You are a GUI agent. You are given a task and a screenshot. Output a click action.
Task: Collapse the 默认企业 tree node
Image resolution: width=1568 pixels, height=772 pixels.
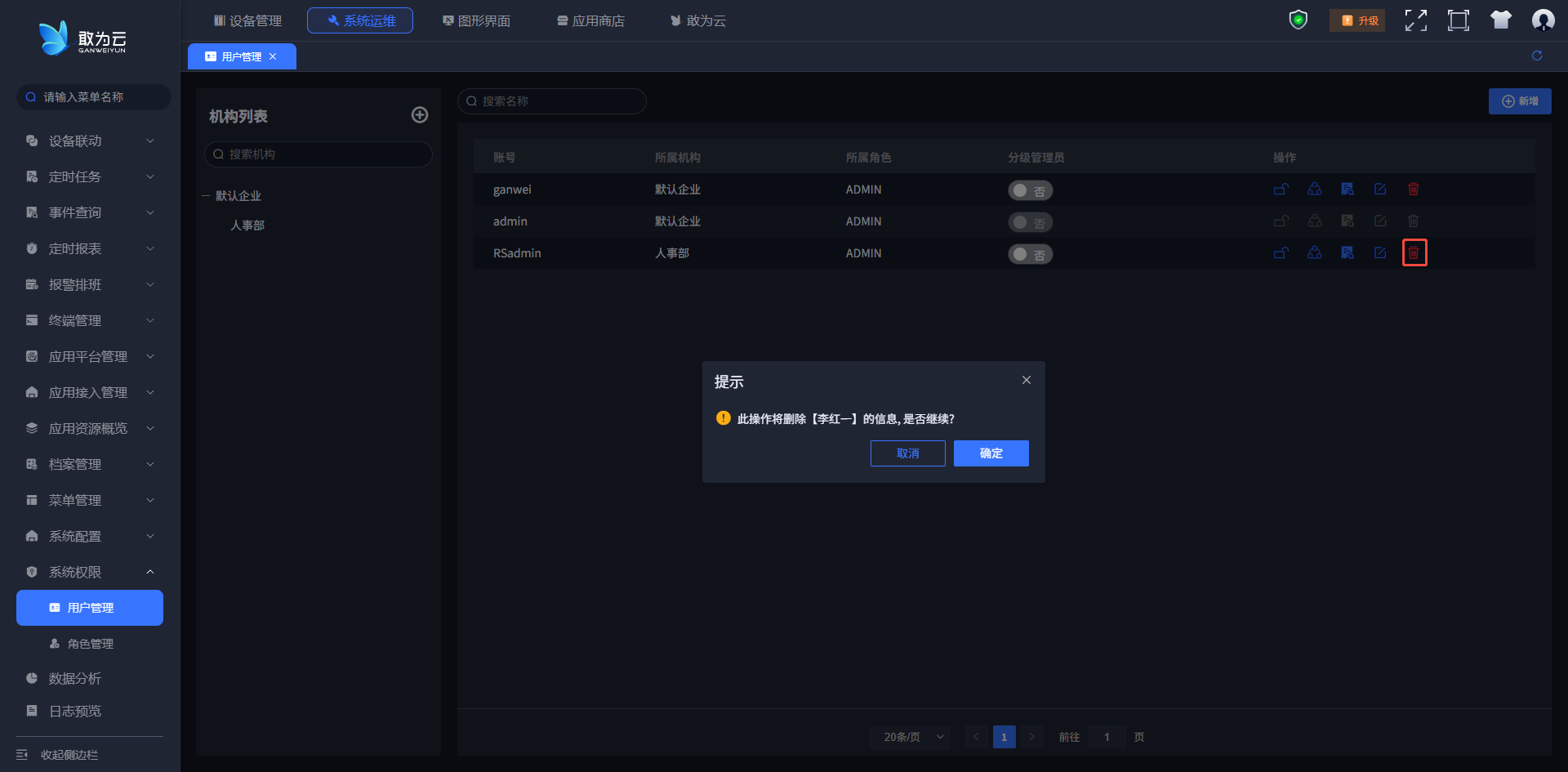click(x=206, y=196)
